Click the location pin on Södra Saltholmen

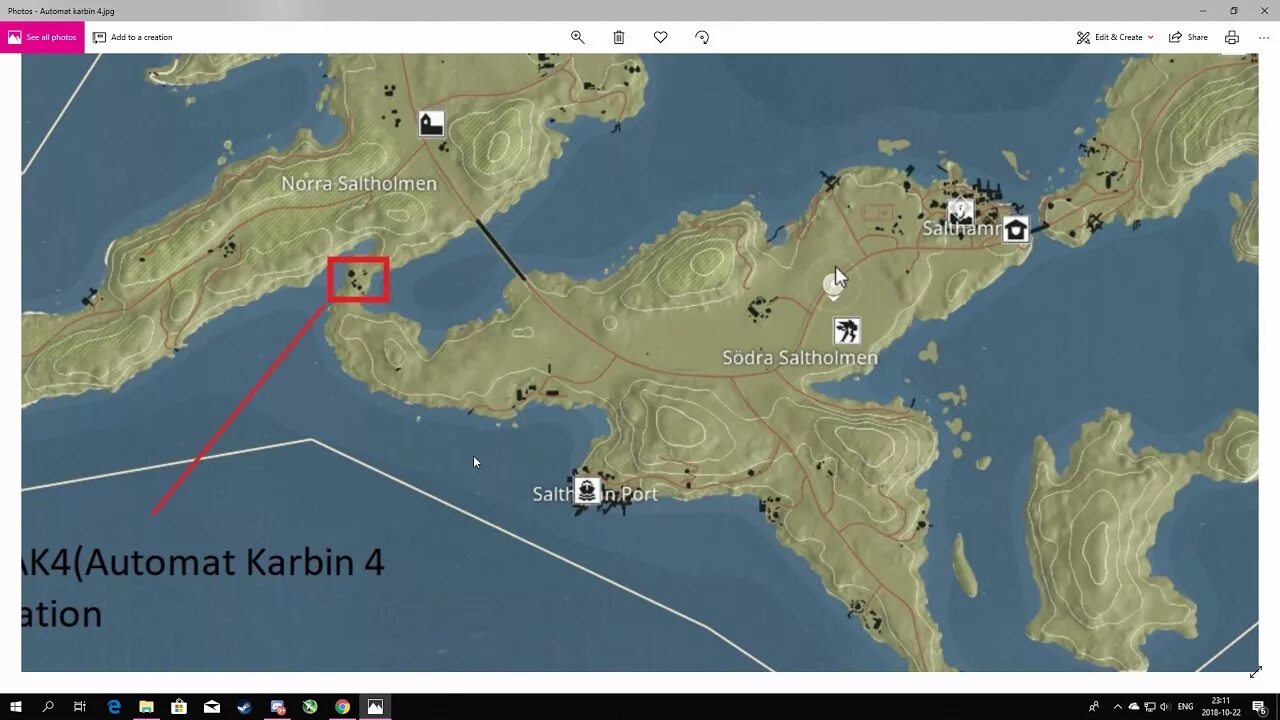(833, 286)
